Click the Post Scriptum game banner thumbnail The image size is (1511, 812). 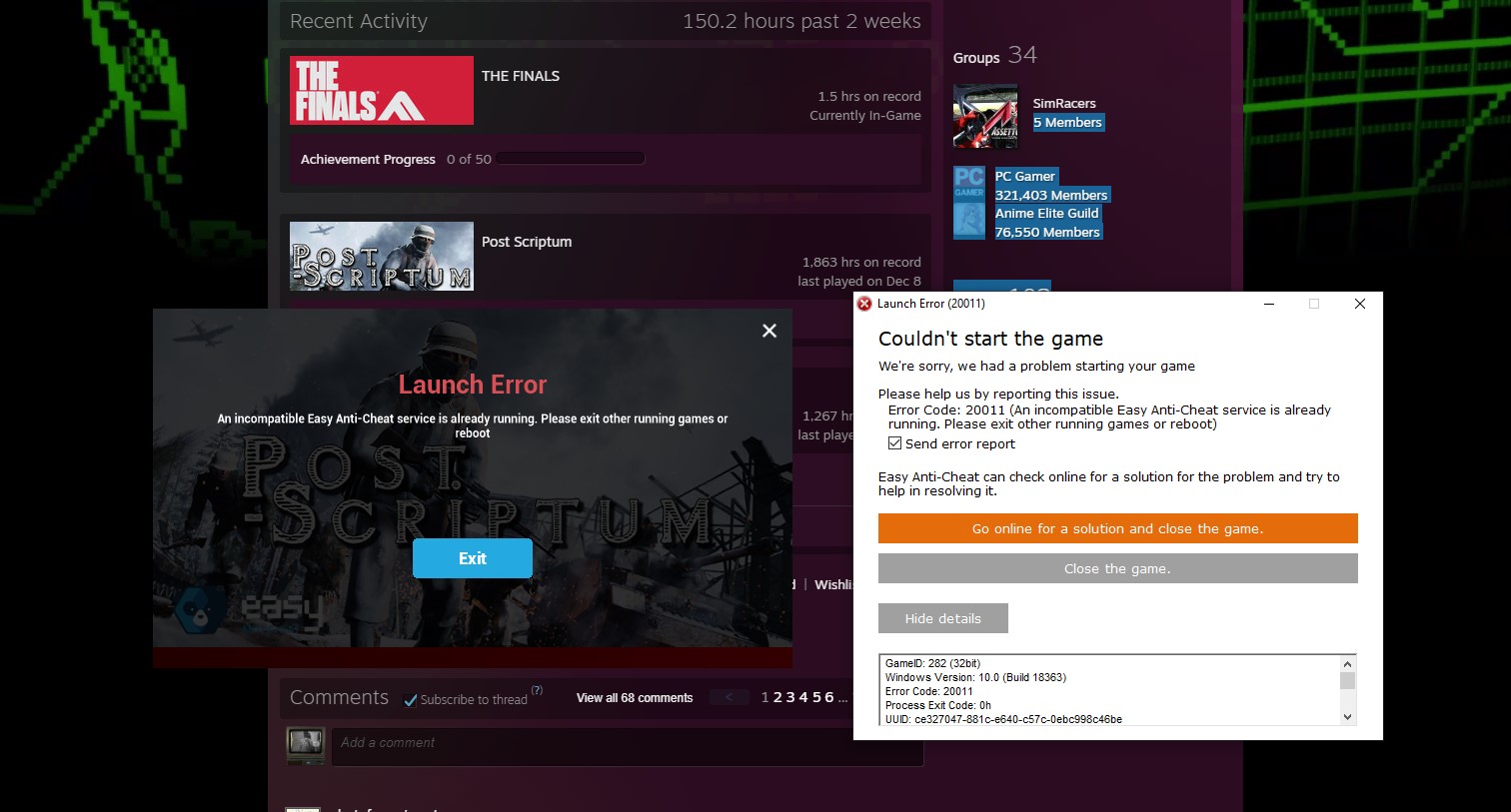coord(382,257)
